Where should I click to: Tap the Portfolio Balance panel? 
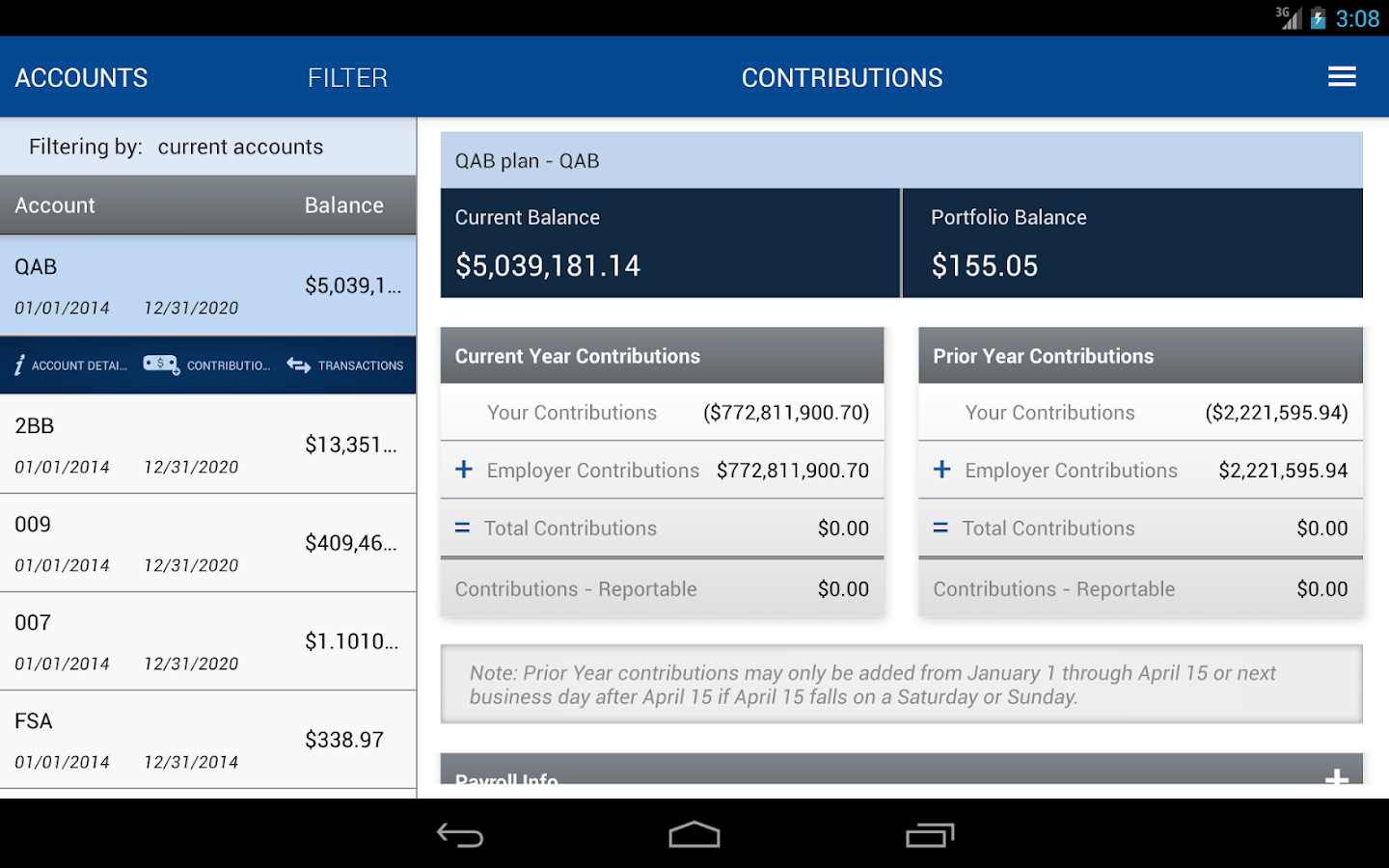pos(1131,243)
